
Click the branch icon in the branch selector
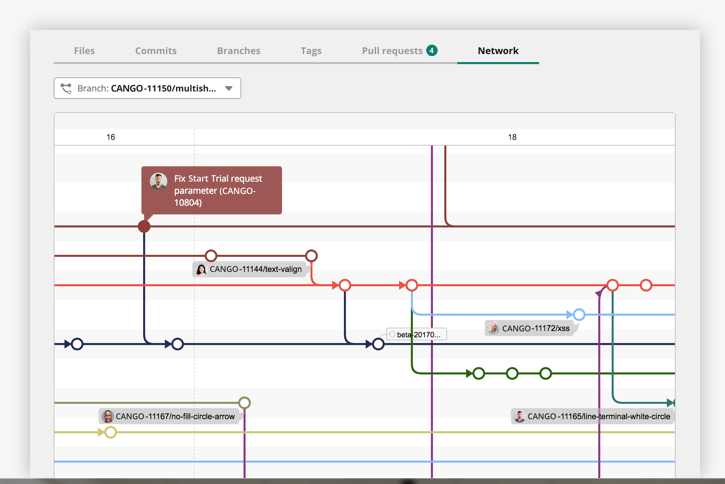66,88
